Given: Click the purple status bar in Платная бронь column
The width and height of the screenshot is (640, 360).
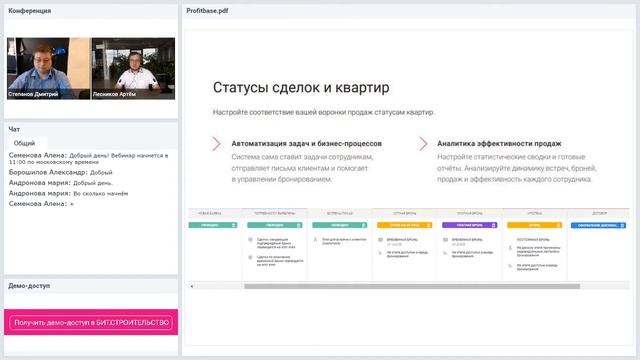Looking at the screenshot, I should [469, 225].
